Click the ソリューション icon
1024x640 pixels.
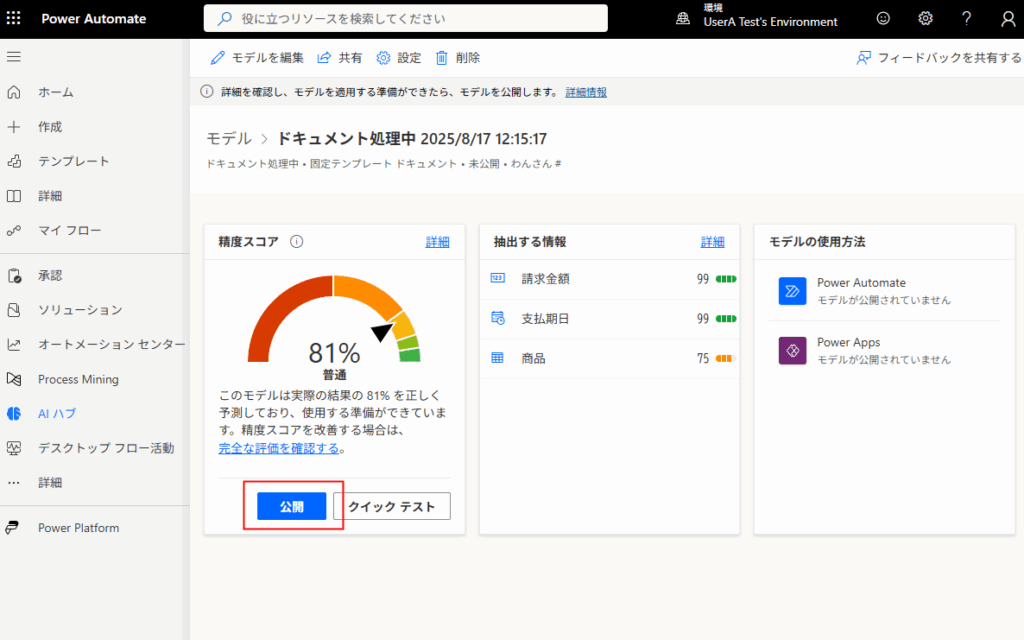click(14, 310)
